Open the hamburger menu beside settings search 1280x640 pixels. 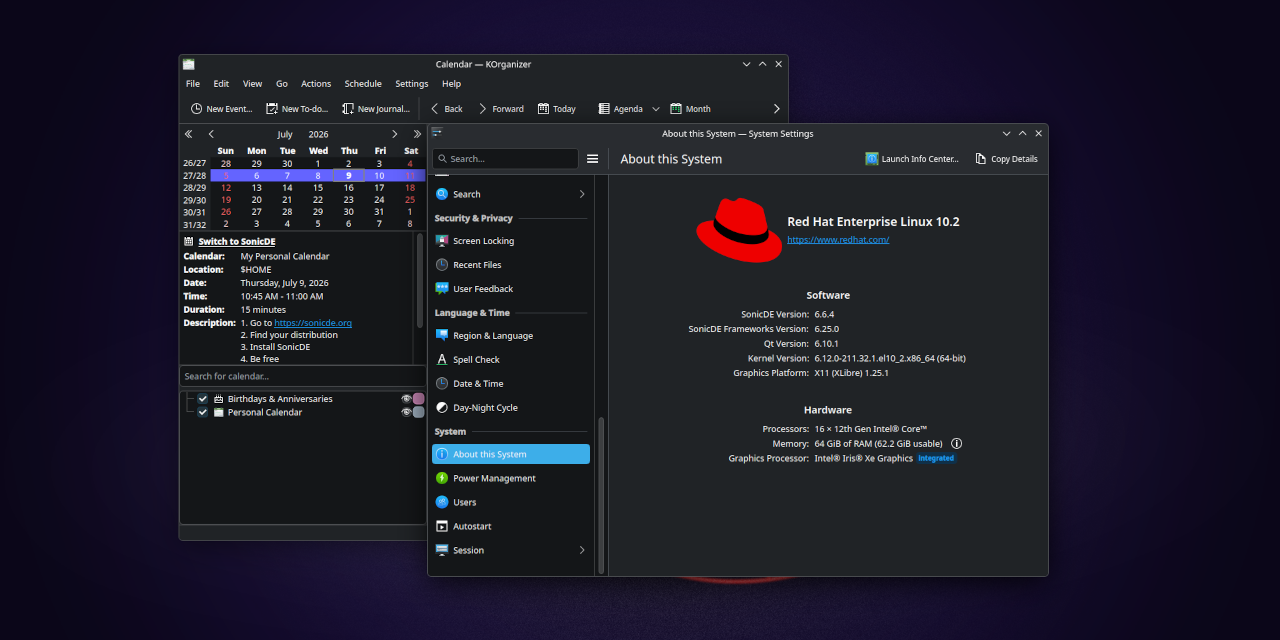tap(592, 159)
